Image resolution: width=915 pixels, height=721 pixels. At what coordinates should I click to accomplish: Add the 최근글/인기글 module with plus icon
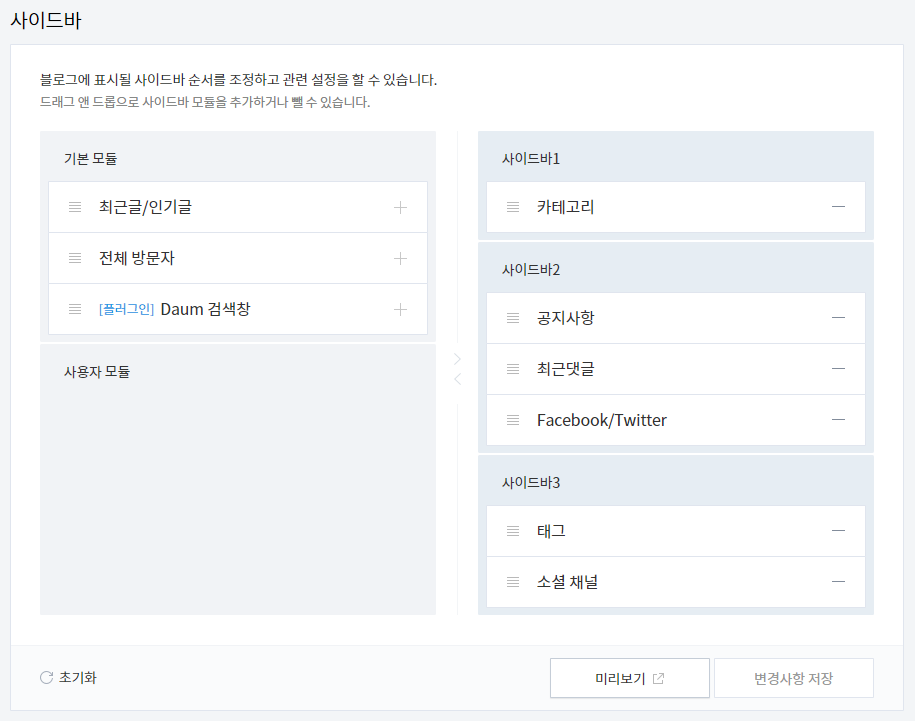pos(400,207)
